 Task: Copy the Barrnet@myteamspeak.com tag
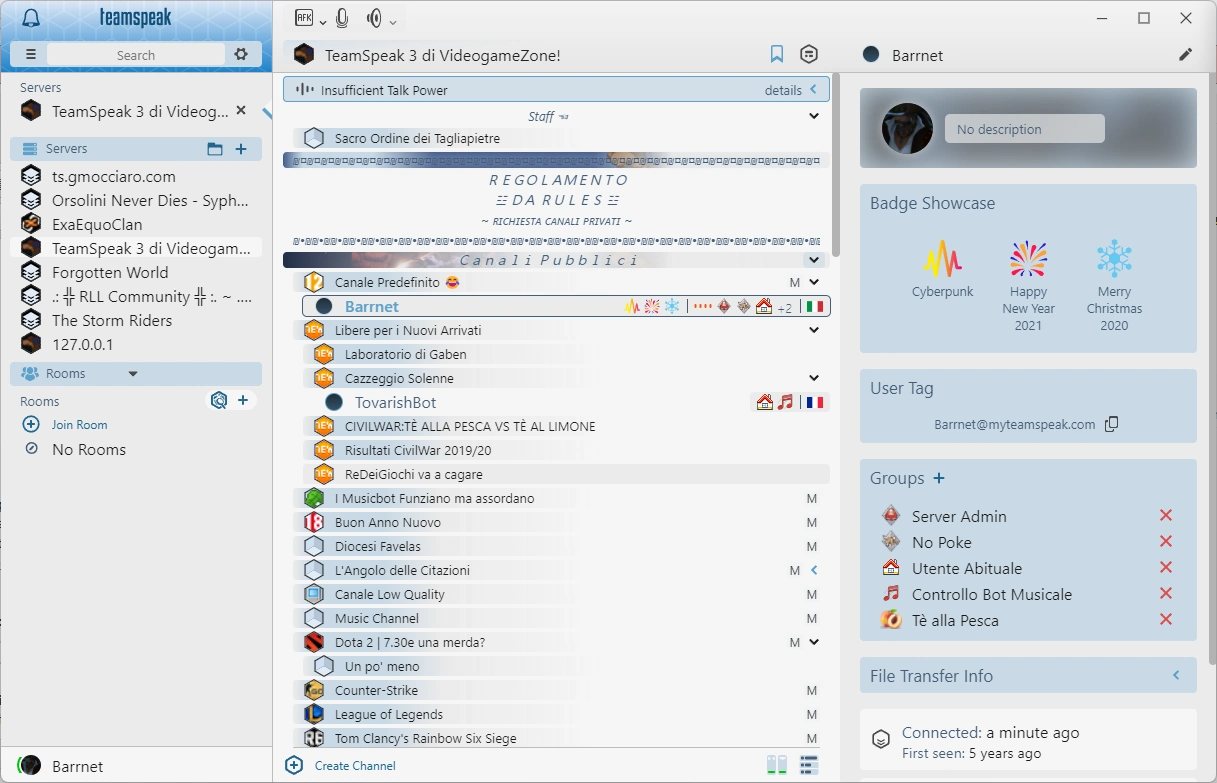(x=1111, y=424)
